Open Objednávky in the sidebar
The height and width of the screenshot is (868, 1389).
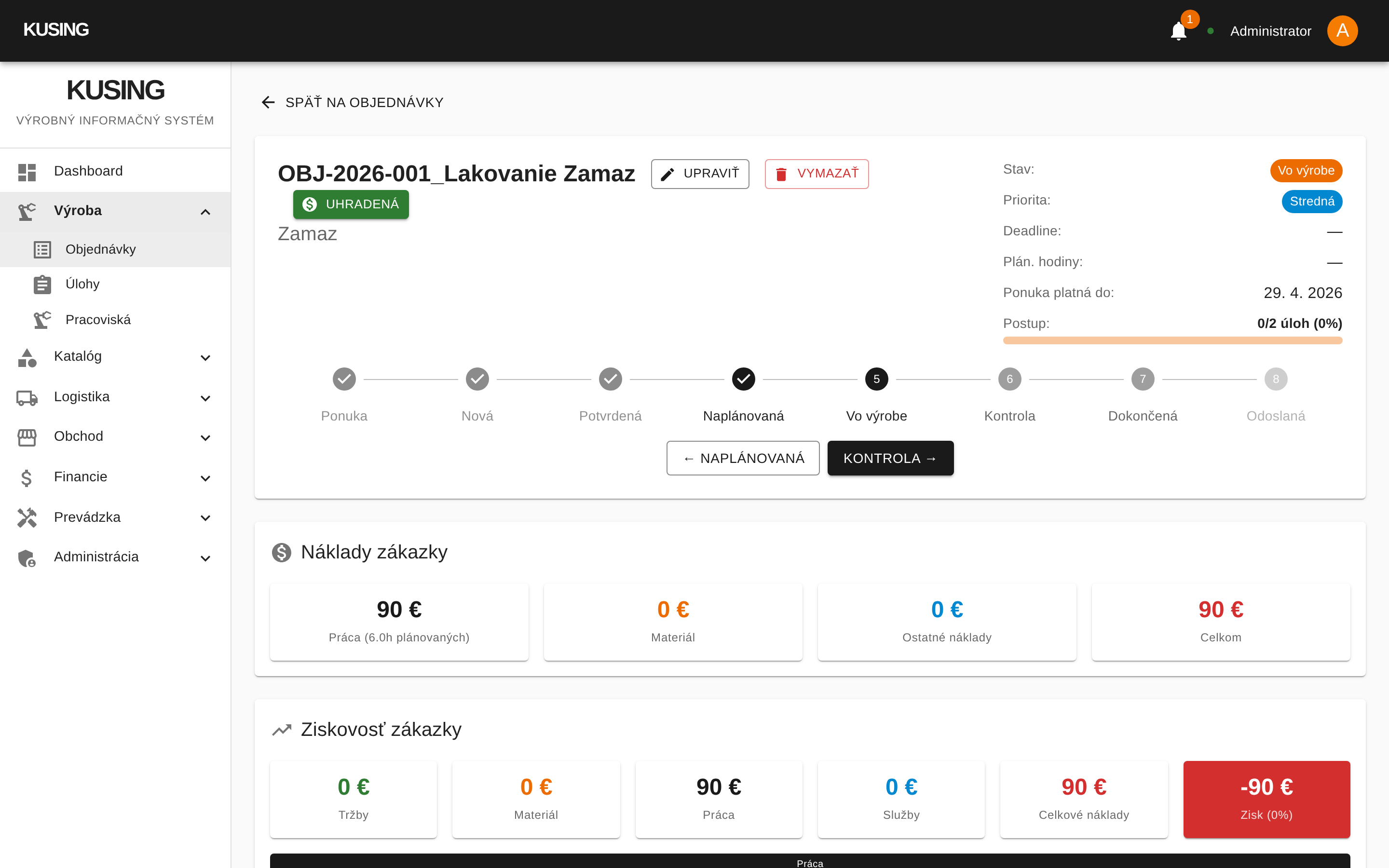click(x=115, y=249)
